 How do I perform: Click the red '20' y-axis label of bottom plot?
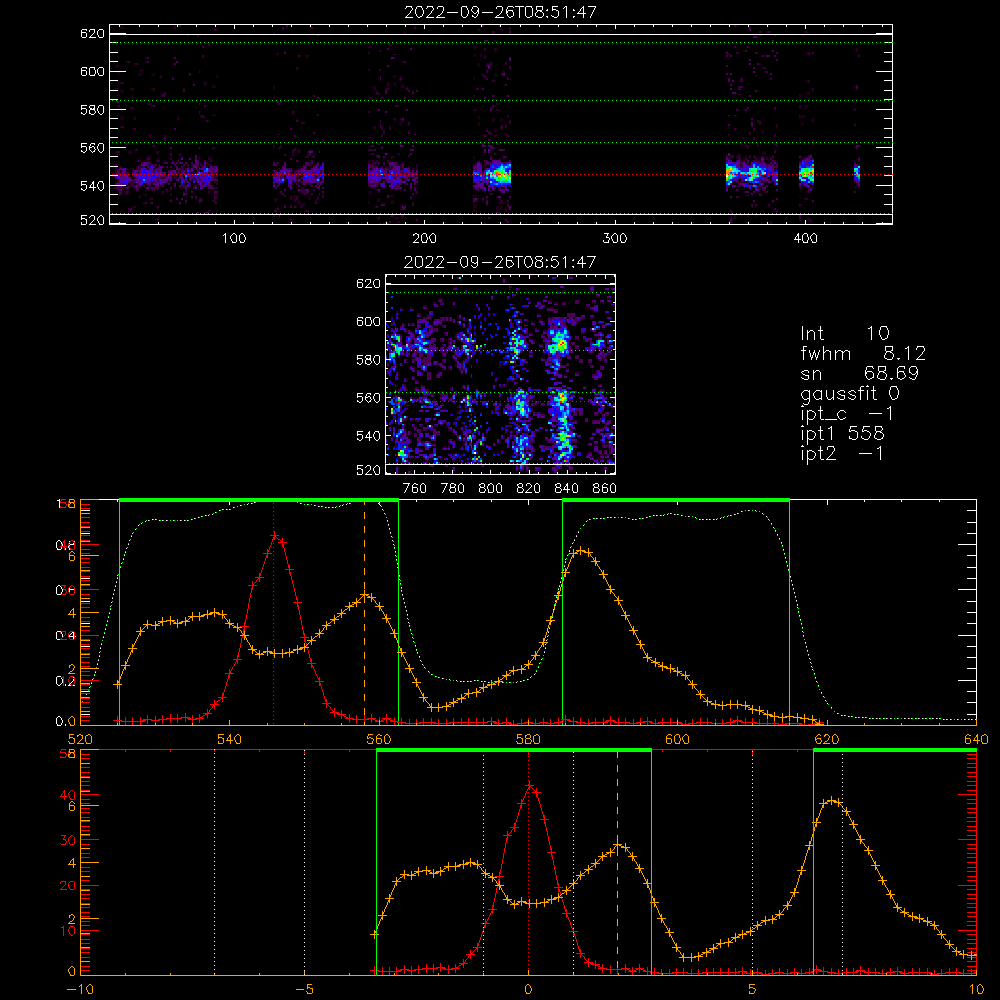pos(68,886)
